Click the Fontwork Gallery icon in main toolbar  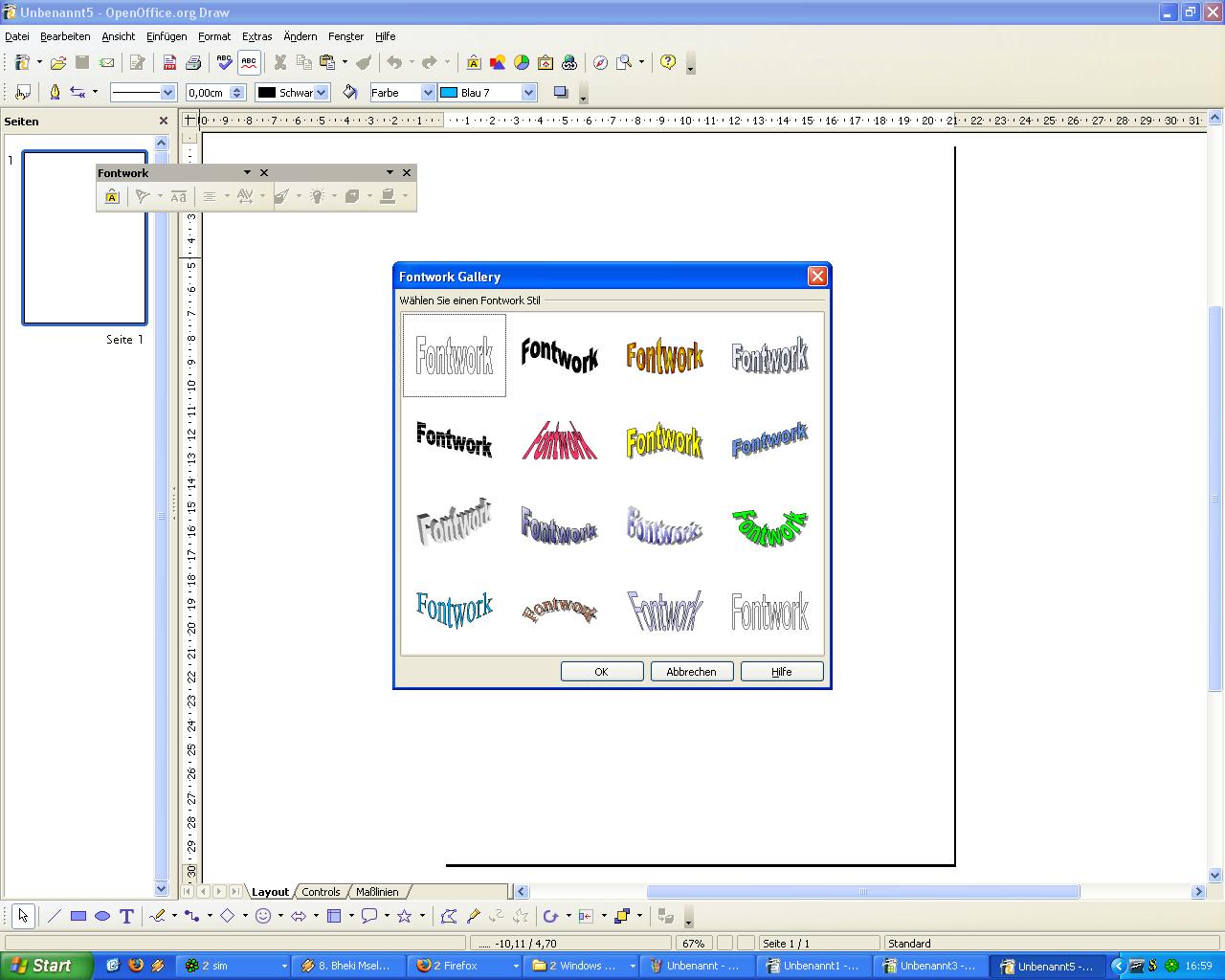pyautogui.click(x=474, y=63)
